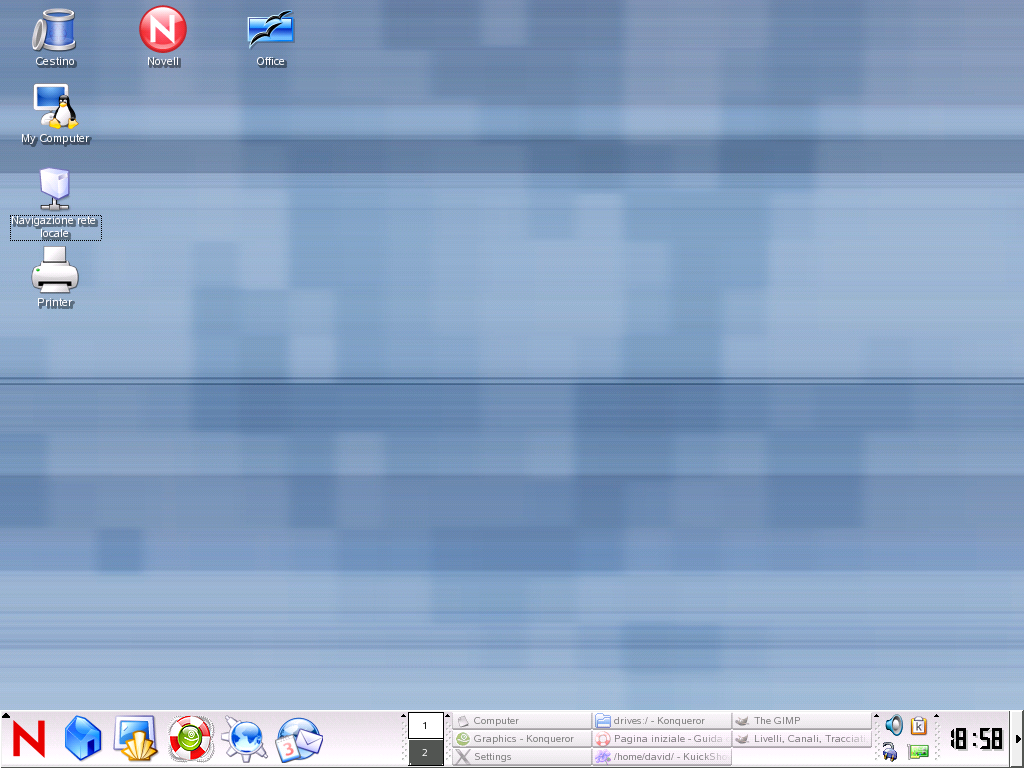Activate the Livelli, Canali, Tracciati window
The image size is (1024, 768).
tap(800, 738)
